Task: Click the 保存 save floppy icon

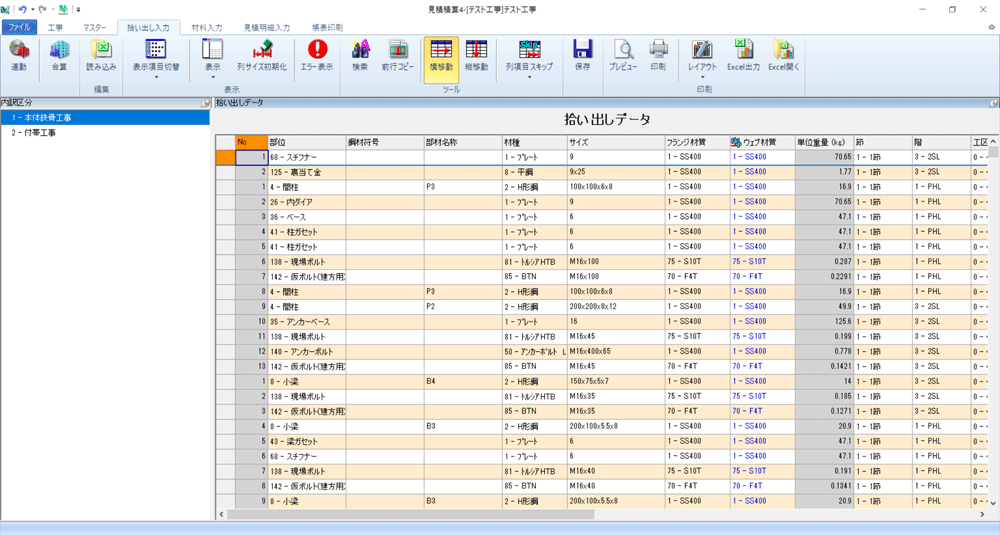Action: click(x=582, y=54)
